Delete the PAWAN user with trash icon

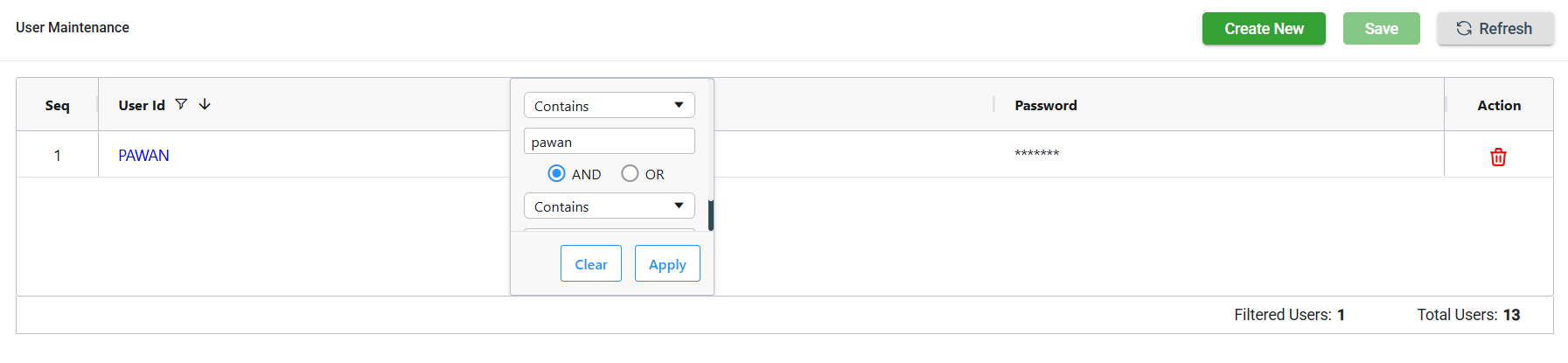point(1498,157)
